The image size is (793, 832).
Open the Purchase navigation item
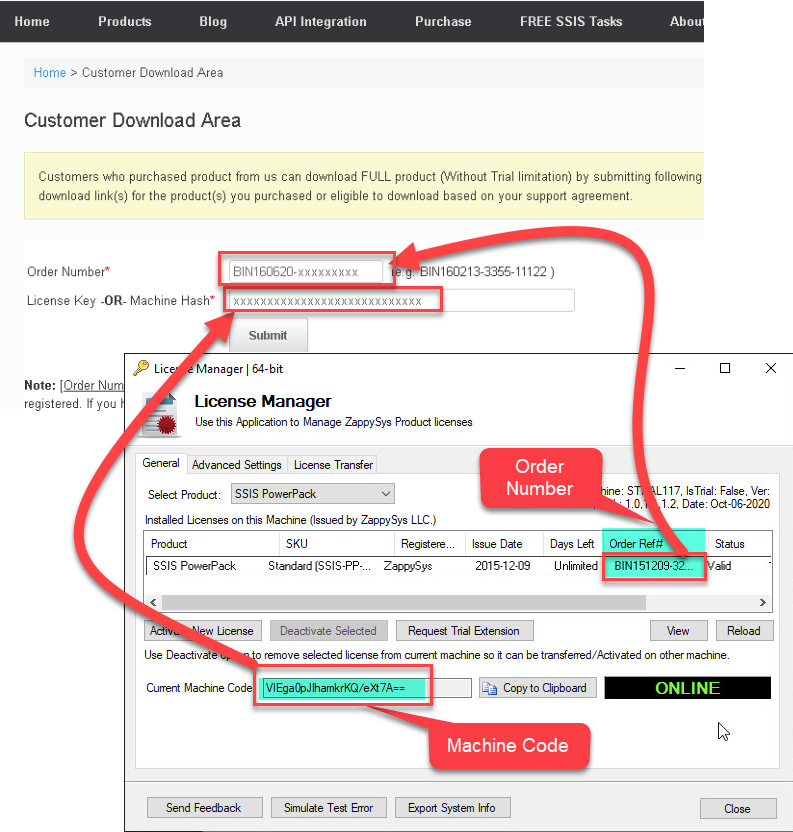pyautogui.click(x=443, y=21)
